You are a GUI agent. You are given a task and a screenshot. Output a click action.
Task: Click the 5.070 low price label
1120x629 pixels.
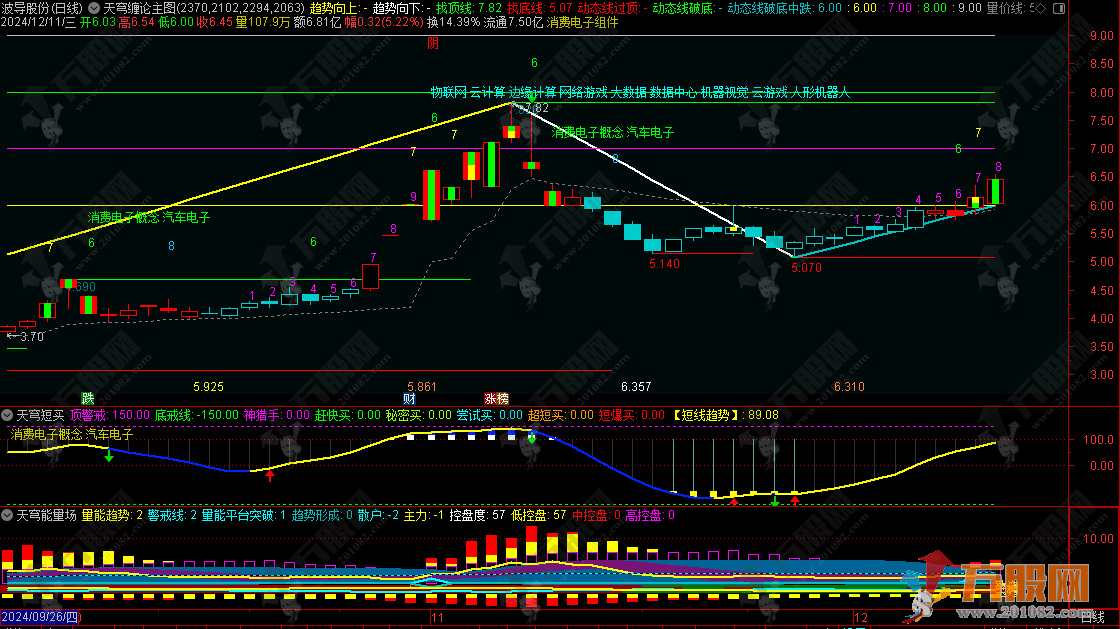tap(806, 268)
